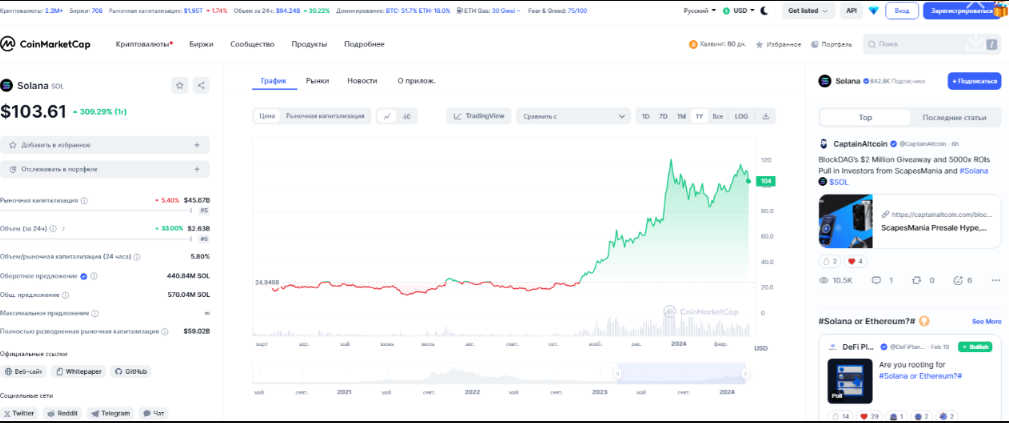Image resolution: width=1009 pixels, height=423 pixels.
Task: Open Избранное watchlist in header
Action: [x=778, y=44]
